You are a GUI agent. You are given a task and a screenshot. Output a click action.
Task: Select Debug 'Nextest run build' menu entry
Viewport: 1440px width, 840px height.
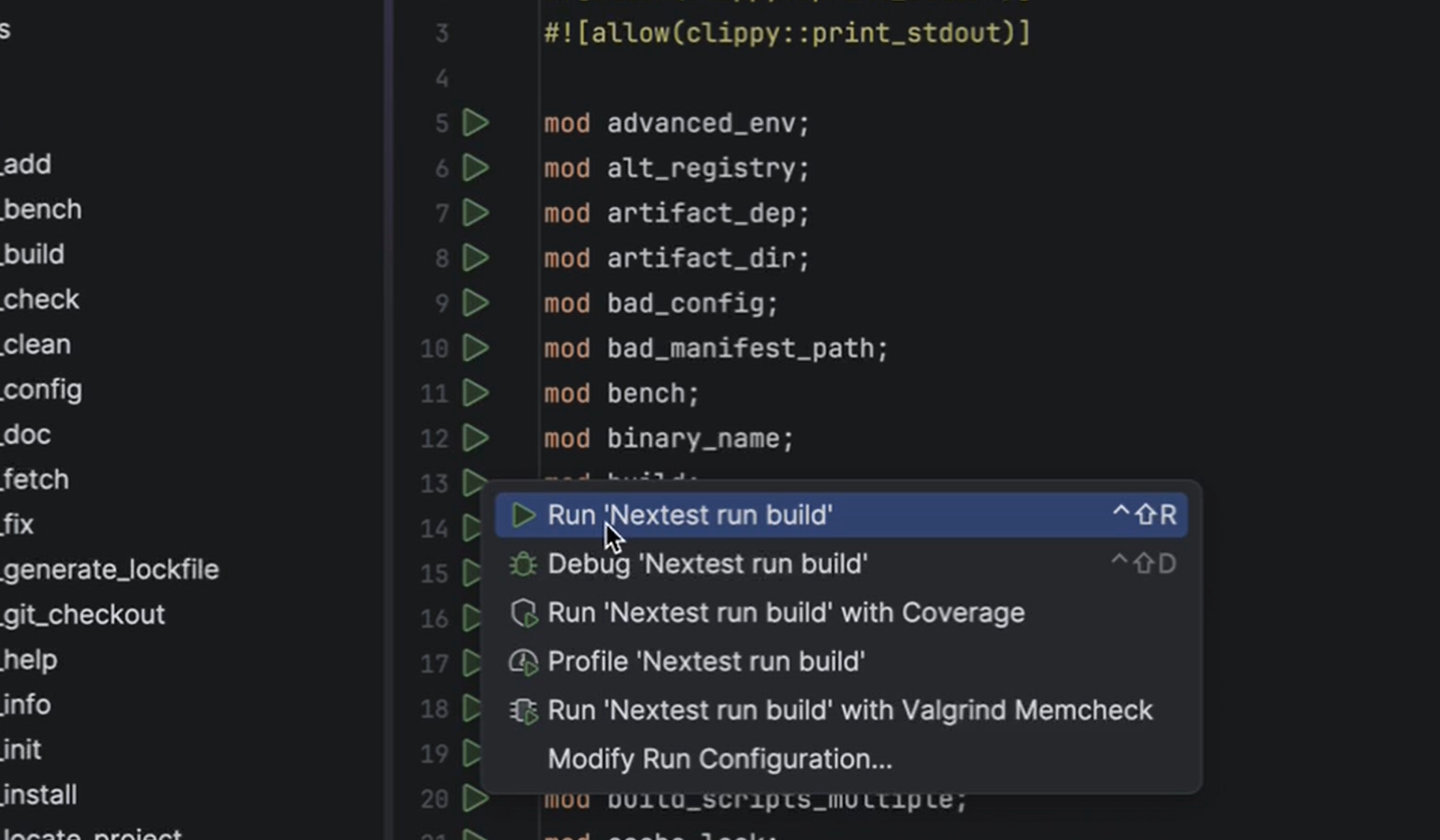841,564
